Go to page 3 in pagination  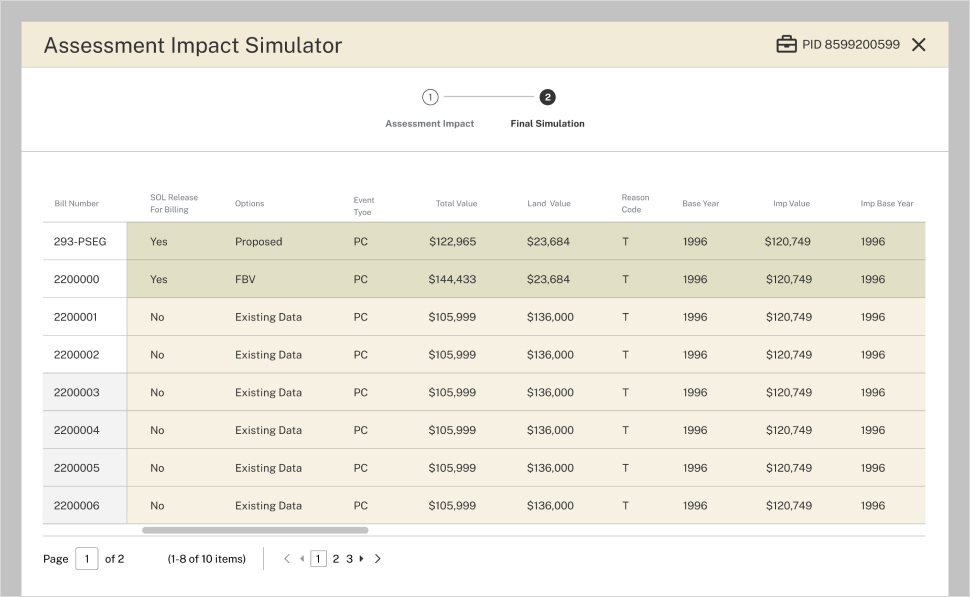[x=349, y=559]
